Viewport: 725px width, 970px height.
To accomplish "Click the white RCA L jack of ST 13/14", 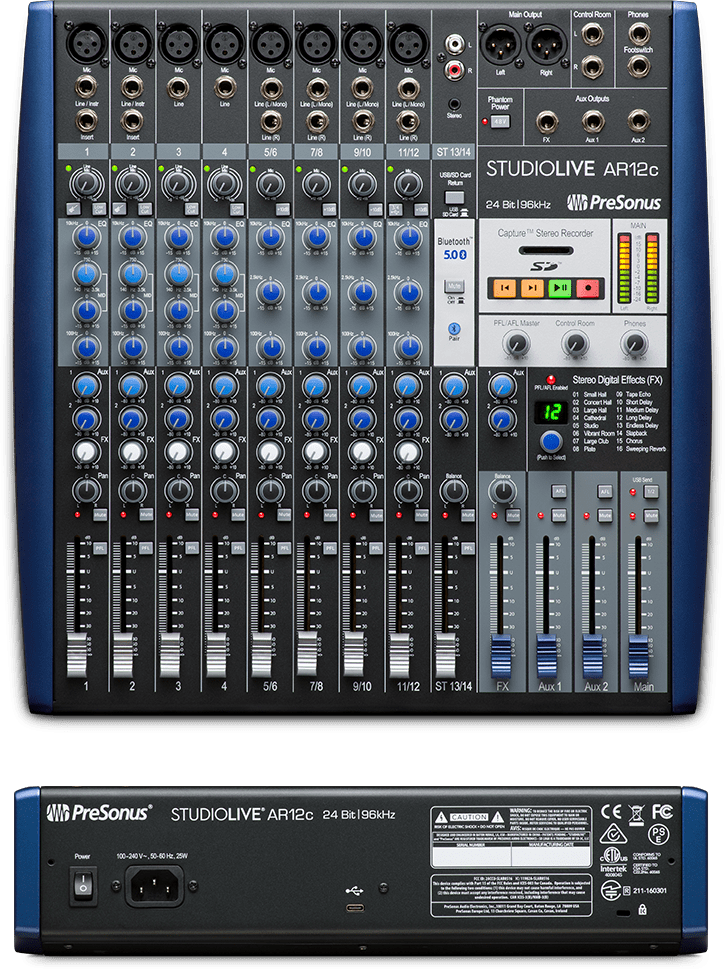I will coord(455,44).
